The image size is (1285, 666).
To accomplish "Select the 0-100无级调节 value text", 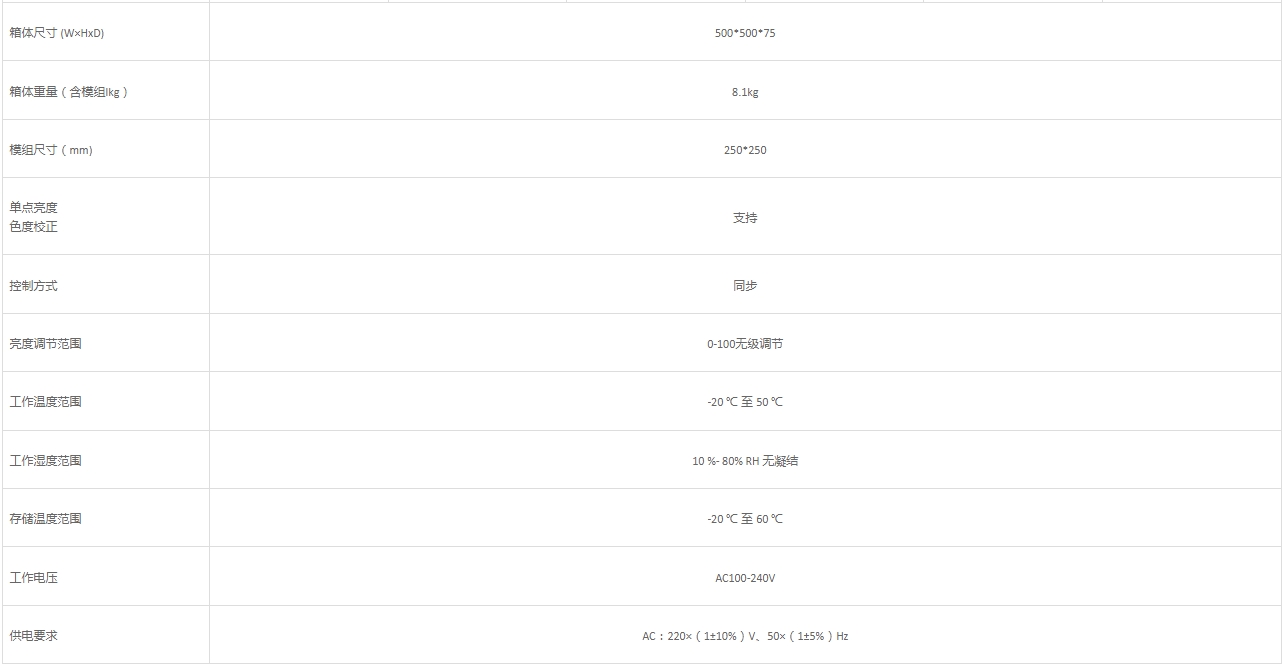I will [x=745, y=344].
